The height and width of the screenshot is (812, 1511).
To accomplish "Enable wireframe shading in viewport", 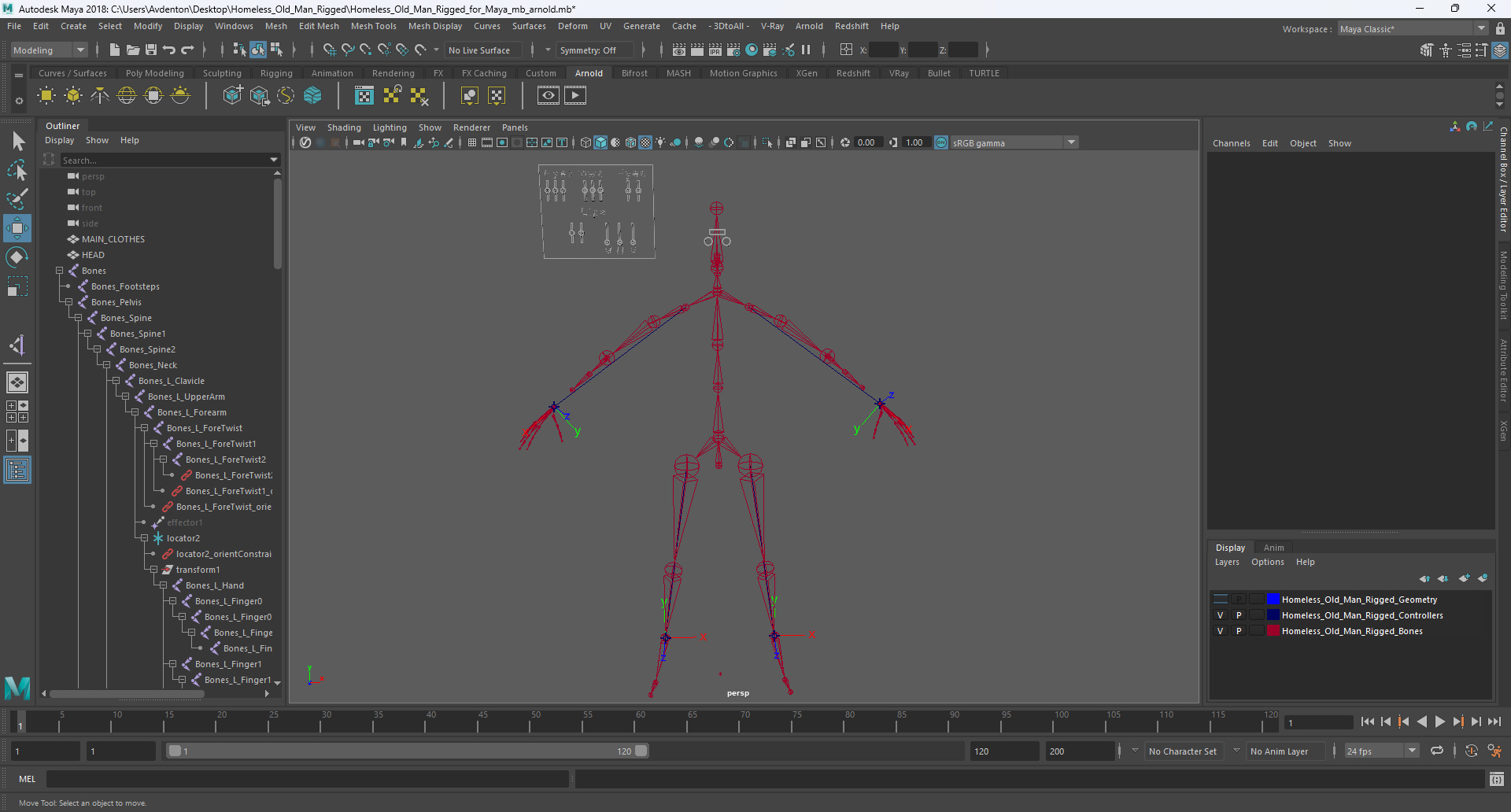I will pos(586,142).
